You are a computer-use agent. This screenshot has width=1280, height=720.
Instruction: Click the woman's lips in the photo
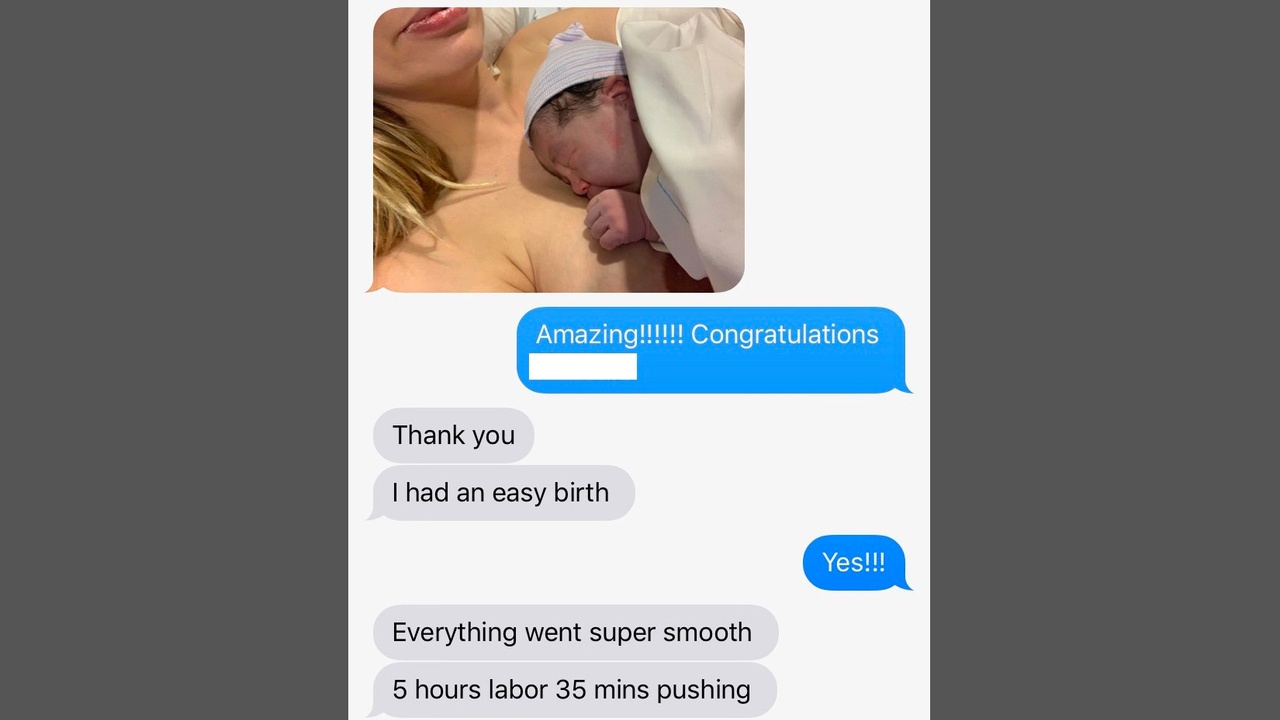pos(434,20)
